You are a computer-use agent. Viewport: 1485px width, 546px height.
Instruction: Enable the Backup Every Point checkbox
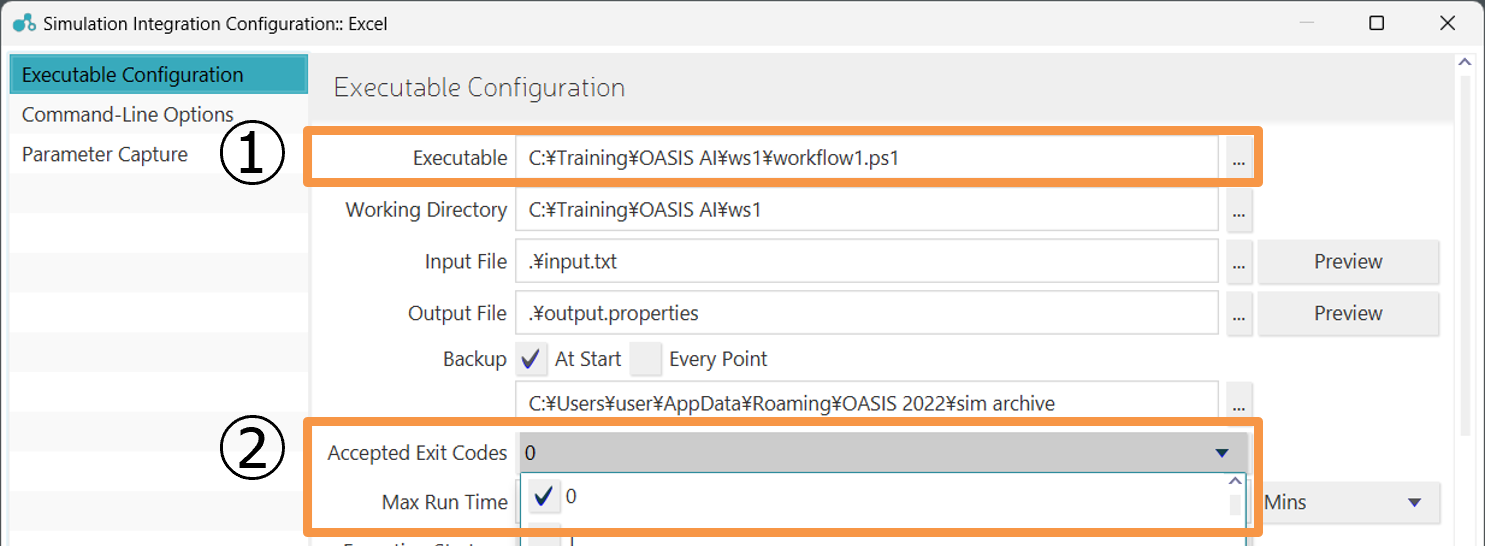tap(647, 359)
